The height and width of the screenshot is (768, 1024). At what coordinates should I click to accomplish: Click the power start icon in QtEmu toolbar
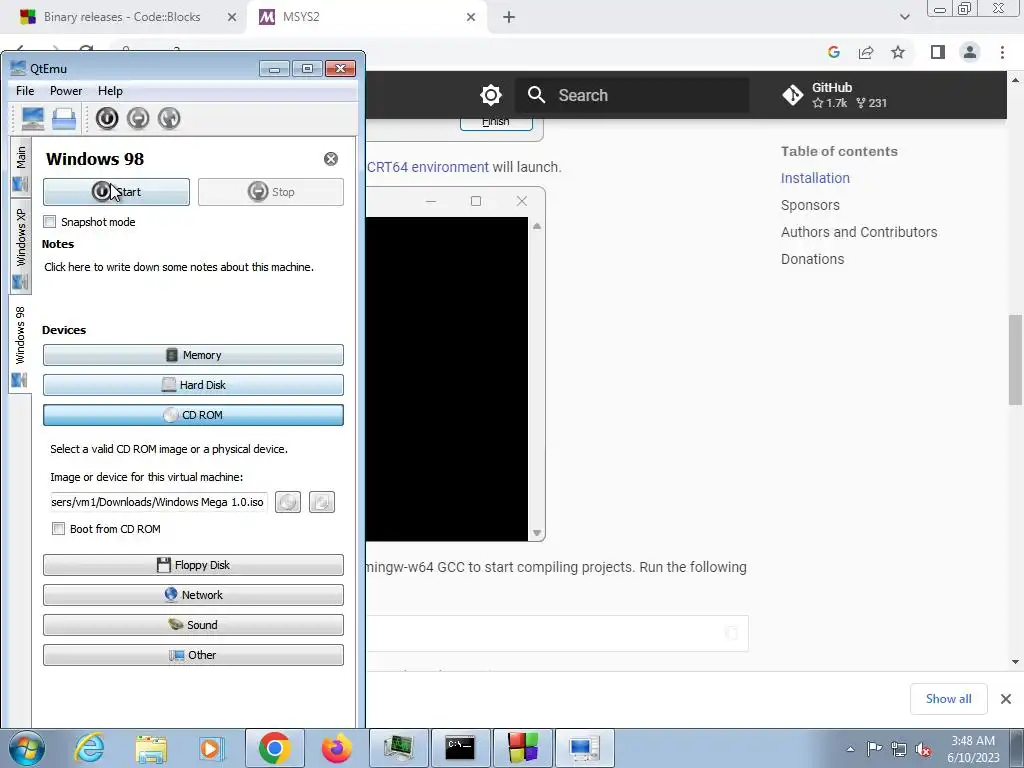[107, 118]
